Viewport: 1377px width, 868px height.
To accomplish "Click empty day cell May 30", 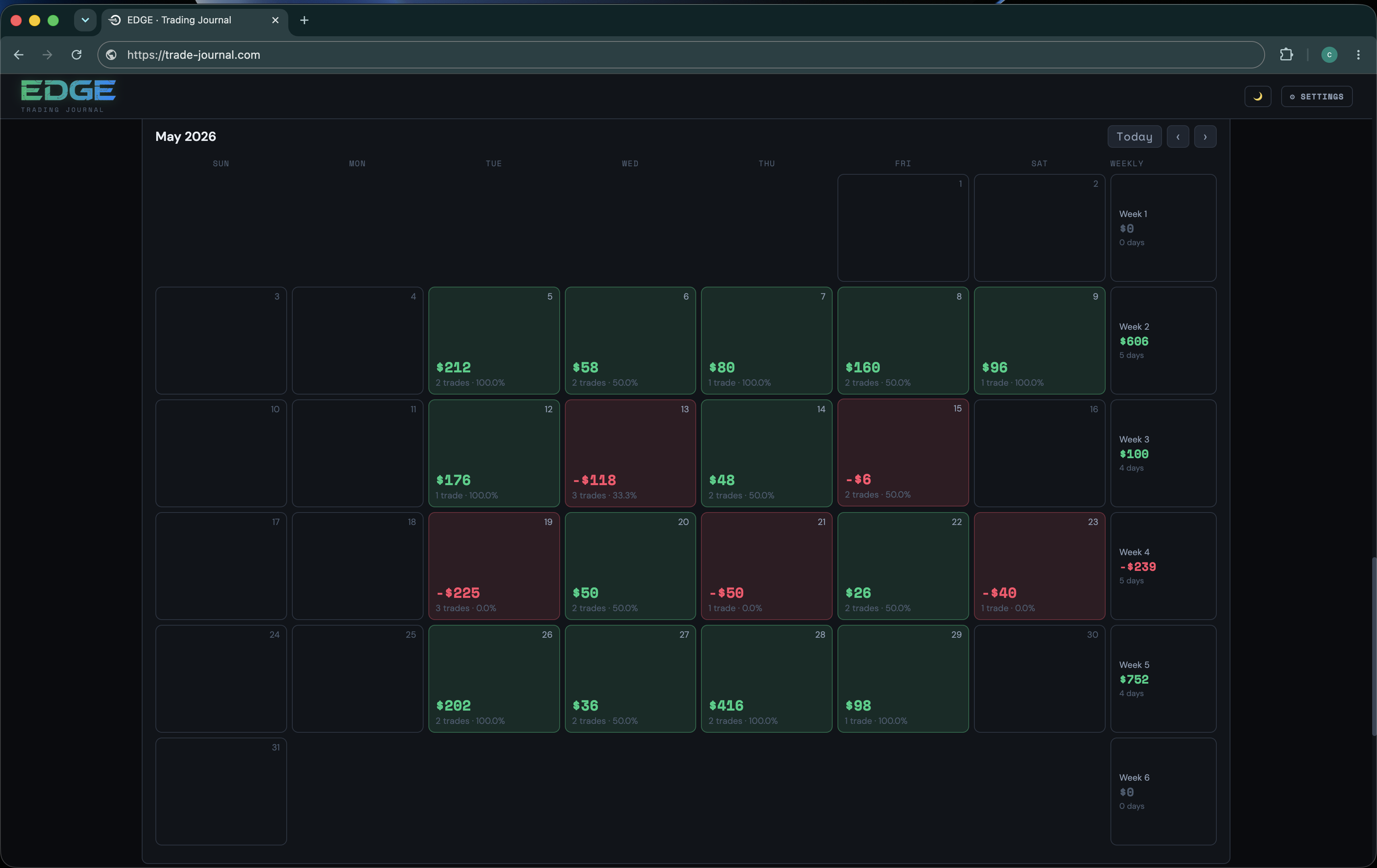I will coord(1039,678).
